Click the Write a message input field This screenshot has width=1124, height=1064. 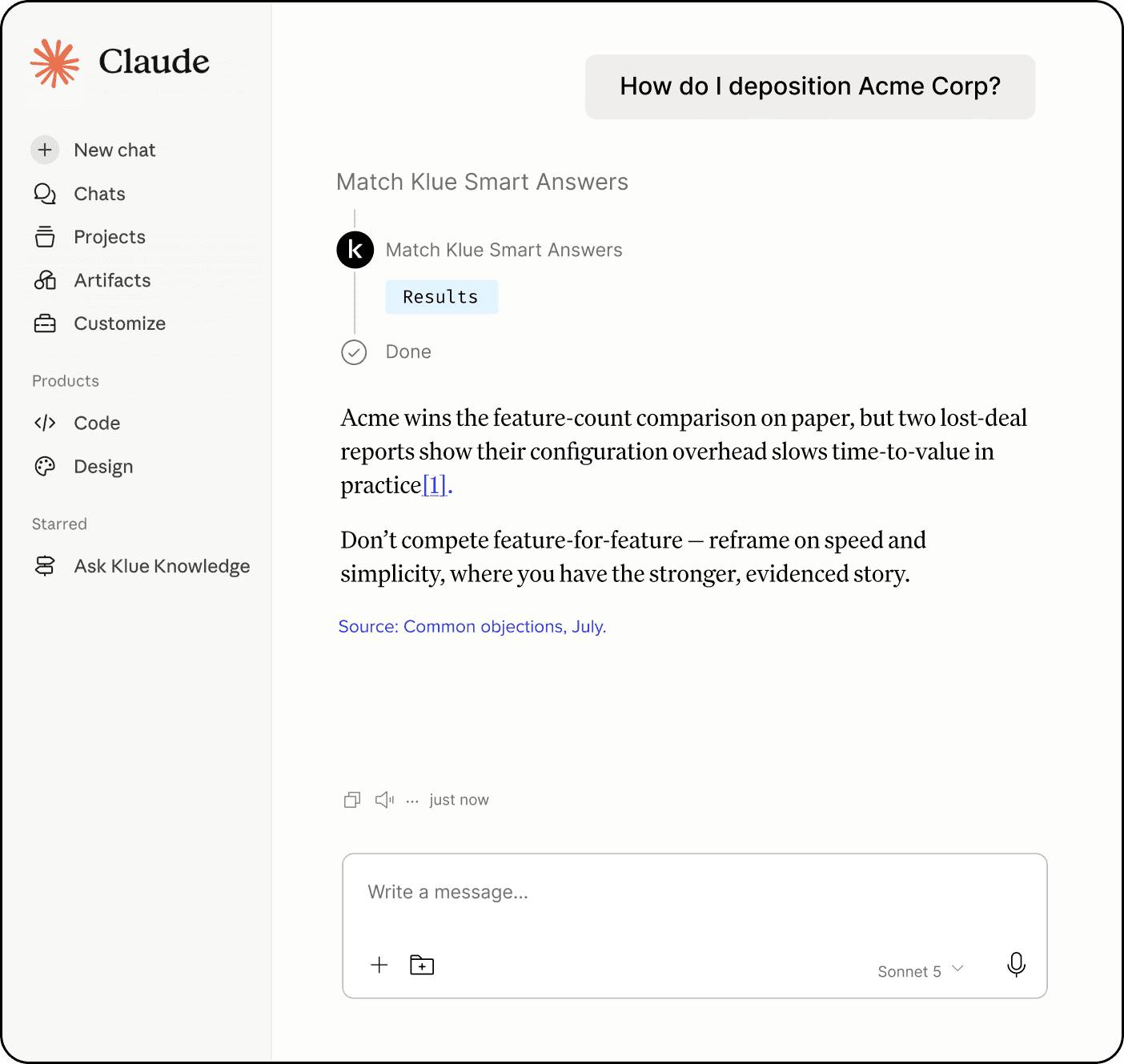(x=694, y=893)
